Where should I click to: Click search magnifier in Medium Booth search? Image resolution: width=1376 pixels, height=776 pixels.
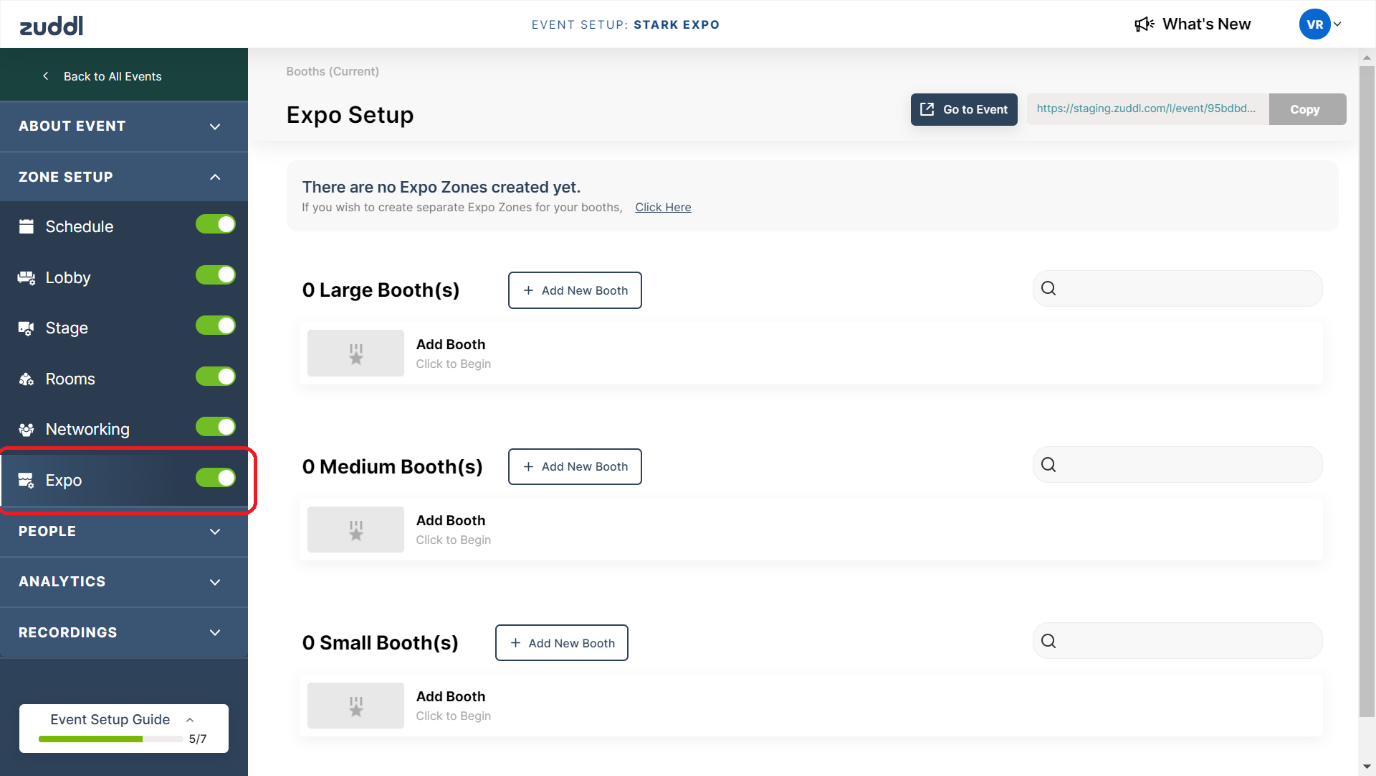[x=1048, y=464]
